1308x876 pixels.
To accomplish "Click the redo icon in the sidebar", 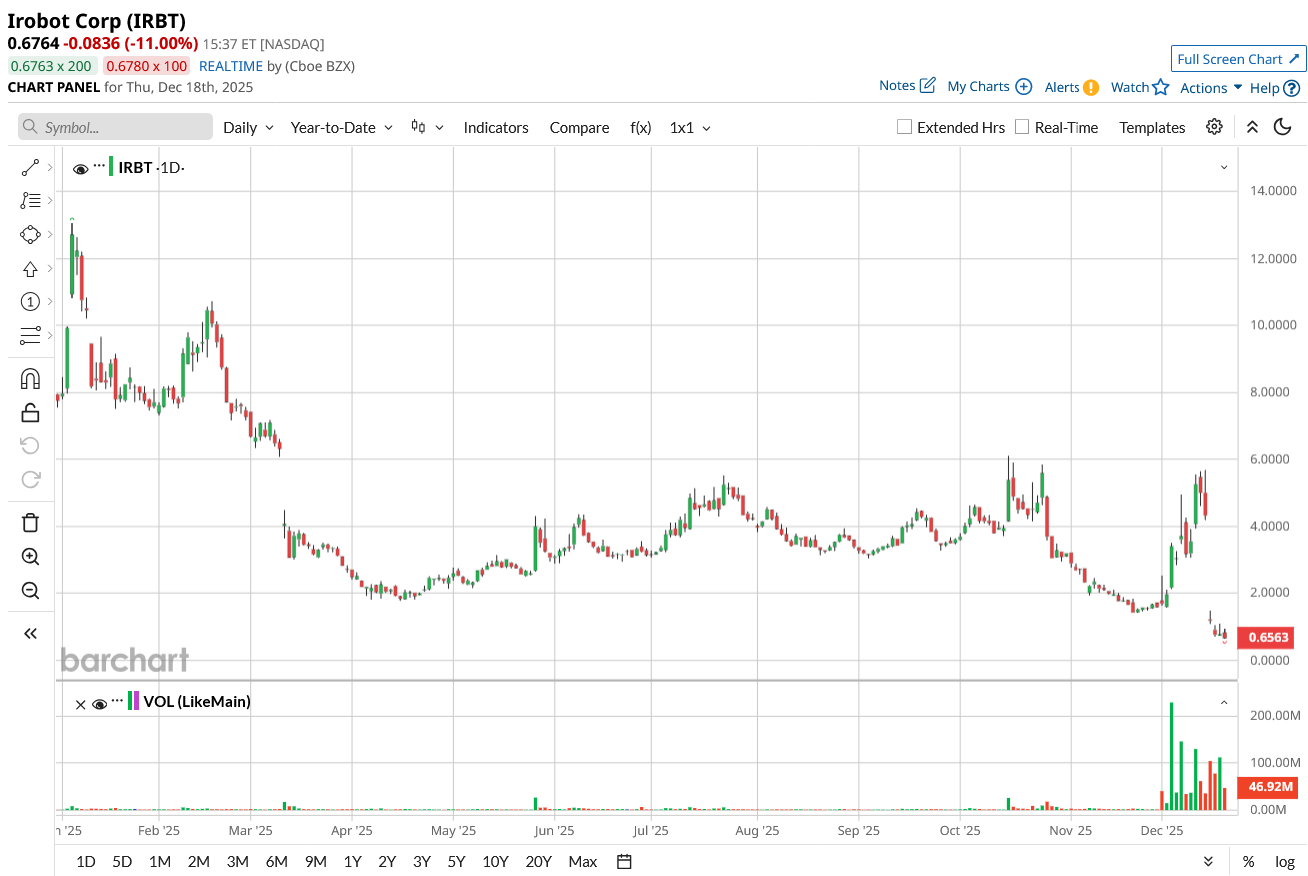I will (x=30, y=479).
